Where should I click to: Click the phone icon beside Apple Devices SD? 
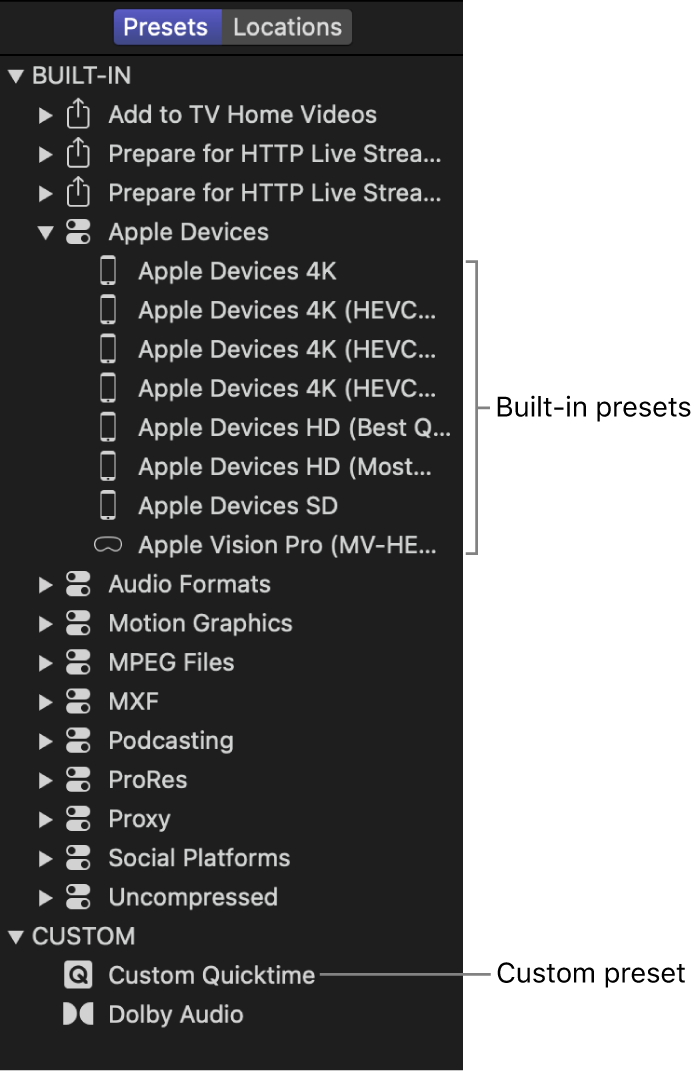tap(110, 506)
